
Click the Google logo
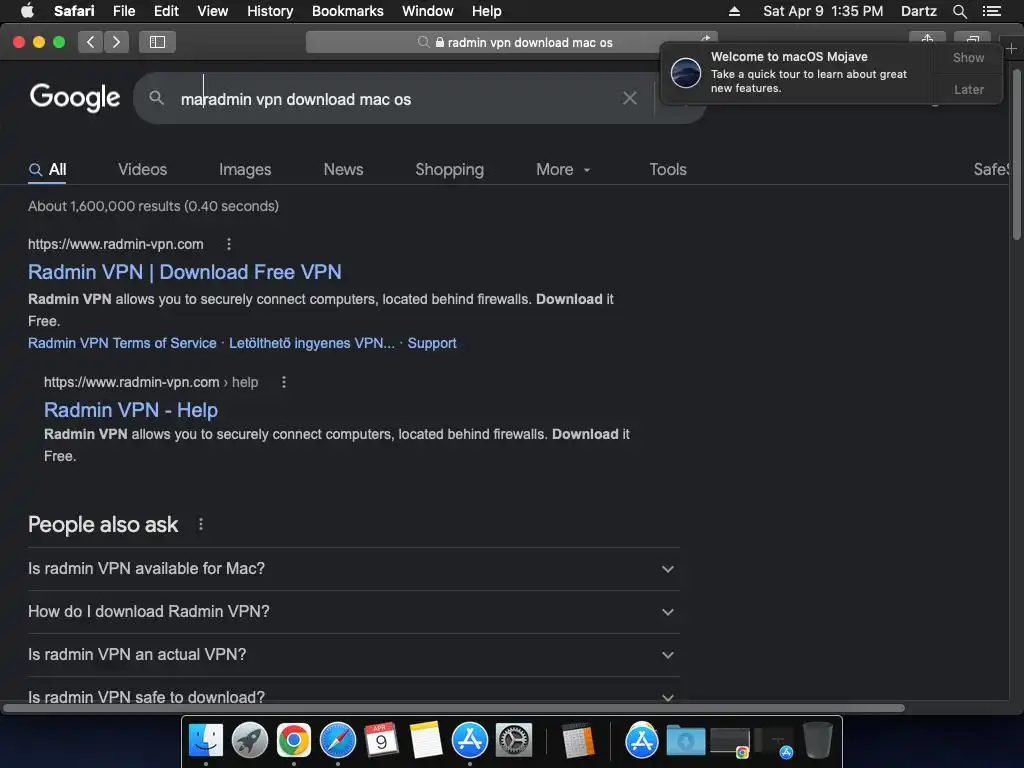(x=74, y=97)
